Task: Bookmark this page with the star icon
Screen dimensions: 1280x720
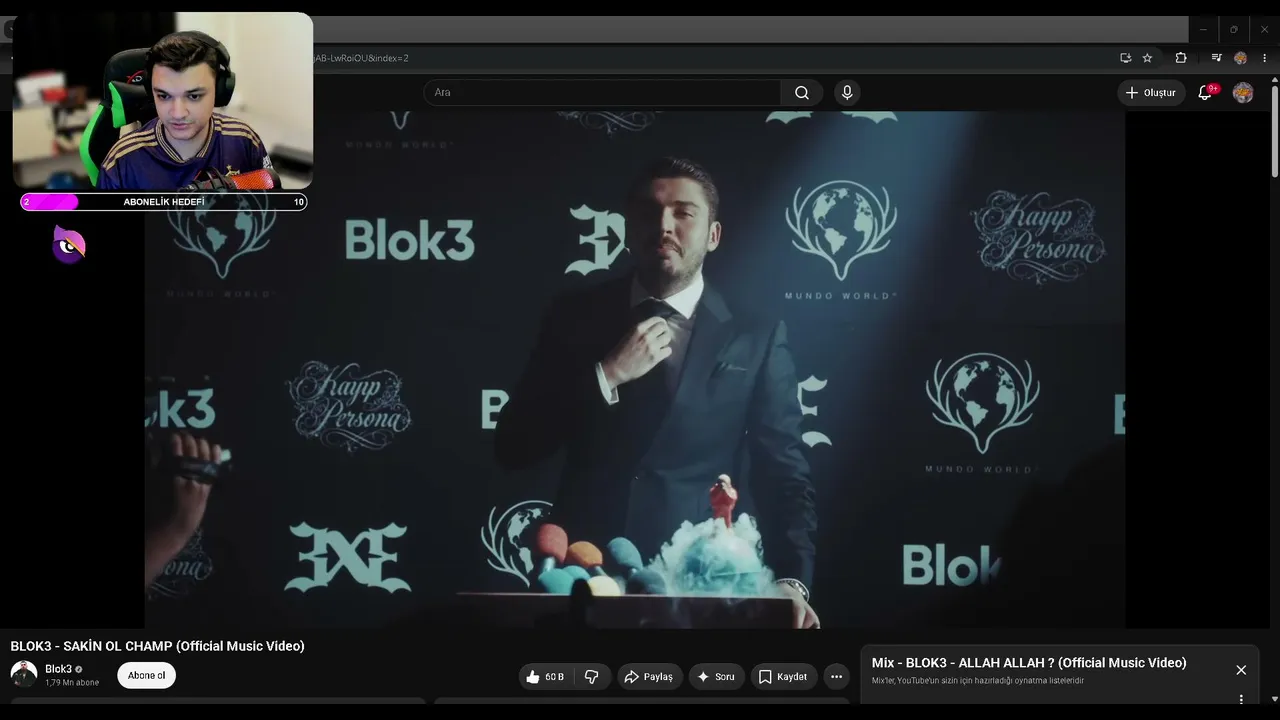Action: coord(1147,58)
